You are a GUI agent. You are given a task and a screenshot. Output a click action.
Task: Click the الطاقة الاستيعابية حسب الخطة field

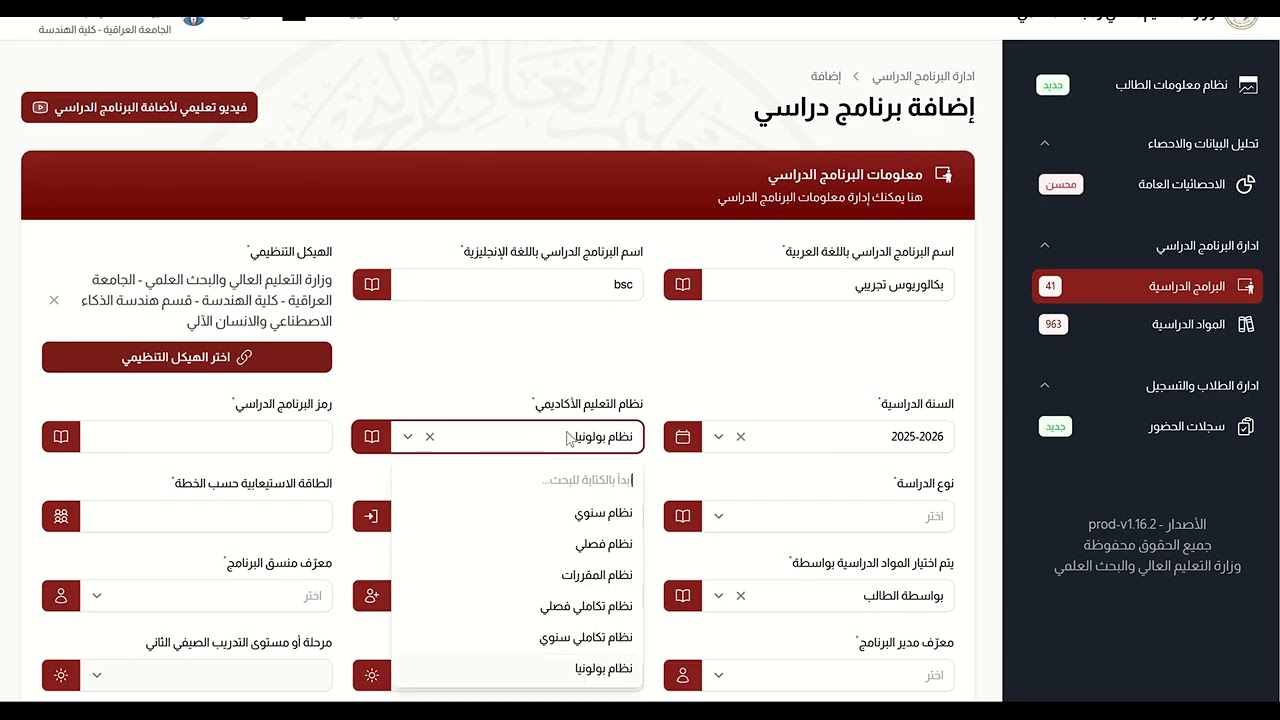206,516
